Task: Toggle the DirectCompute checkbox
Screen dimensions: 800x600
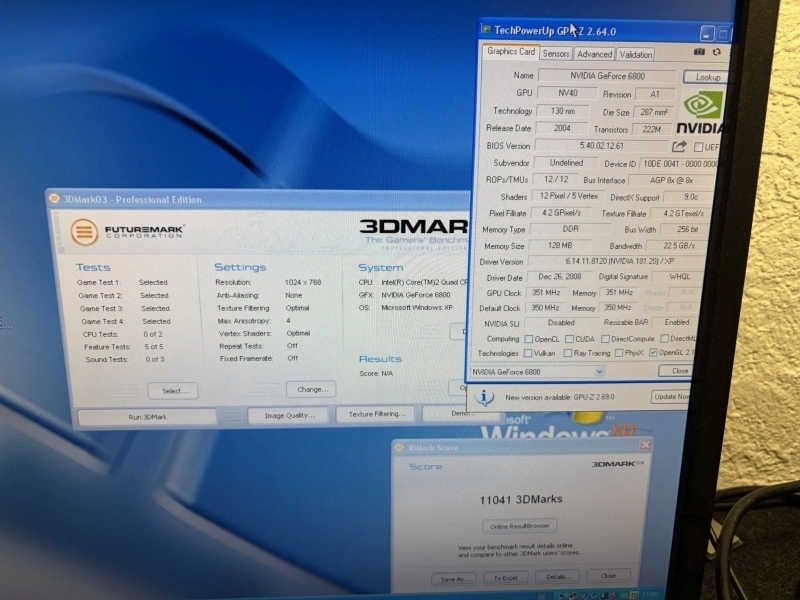Action: click(x=605, y=339)
